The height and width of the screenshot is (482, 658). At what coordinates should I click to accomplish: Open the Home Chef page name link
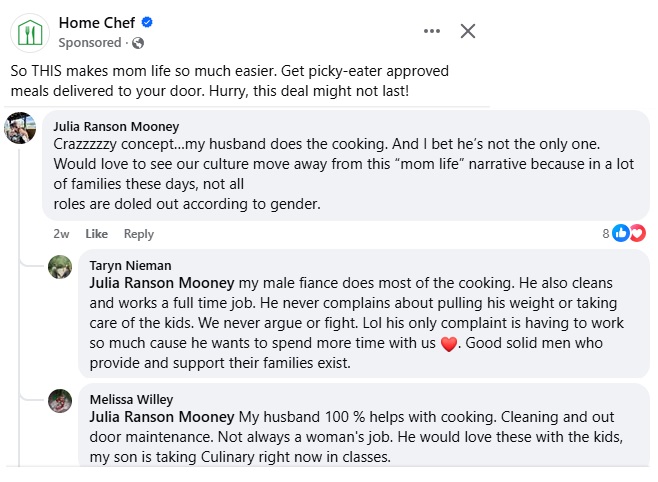tap(98, 23)
